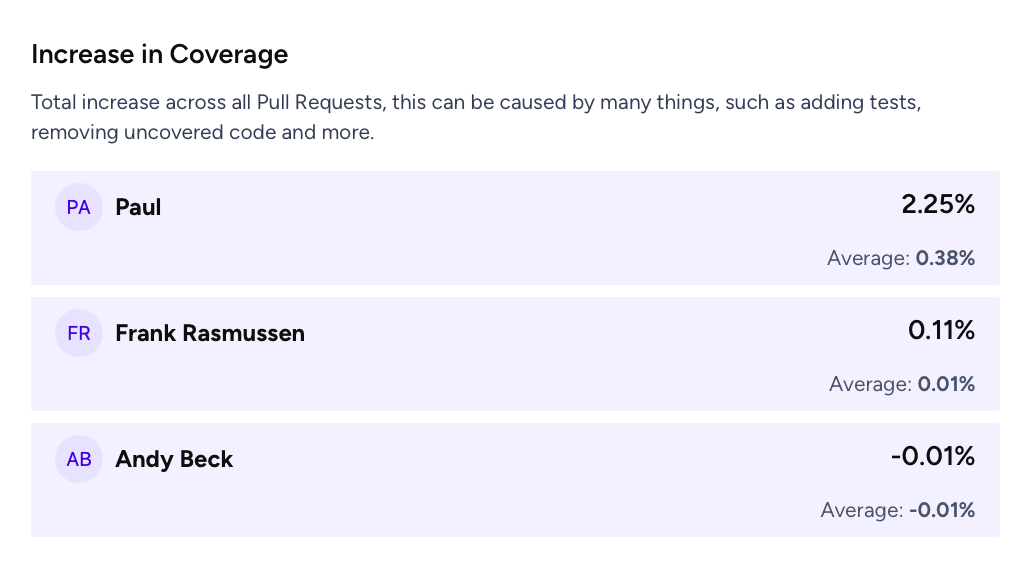Screen dimensions: 1031x570
Task: Click Andy Beck's large -0.01% total value
Action: [x=932, y=457]
